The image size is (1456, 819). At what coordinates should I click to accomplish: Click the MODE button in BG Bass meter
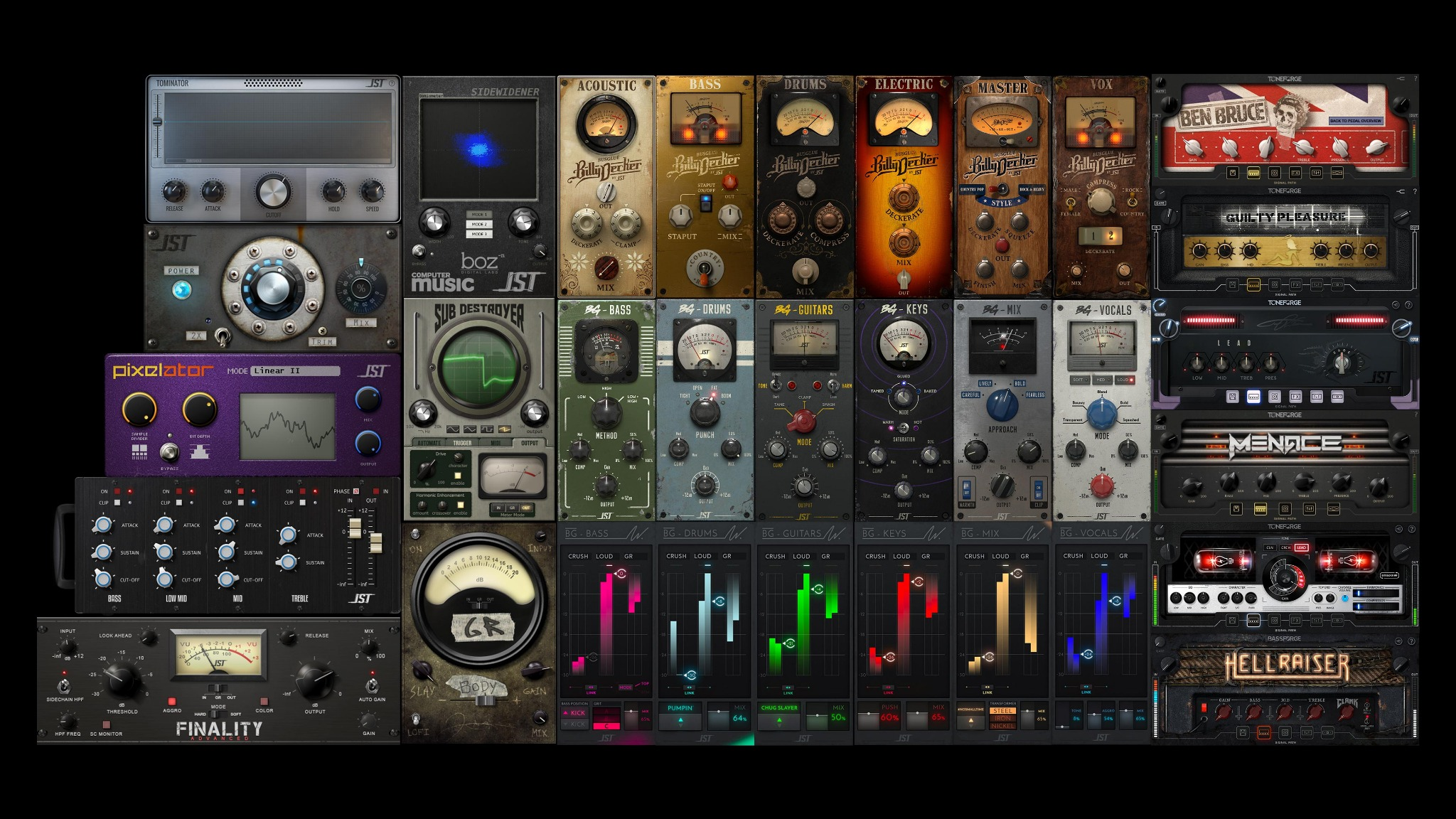625,687
